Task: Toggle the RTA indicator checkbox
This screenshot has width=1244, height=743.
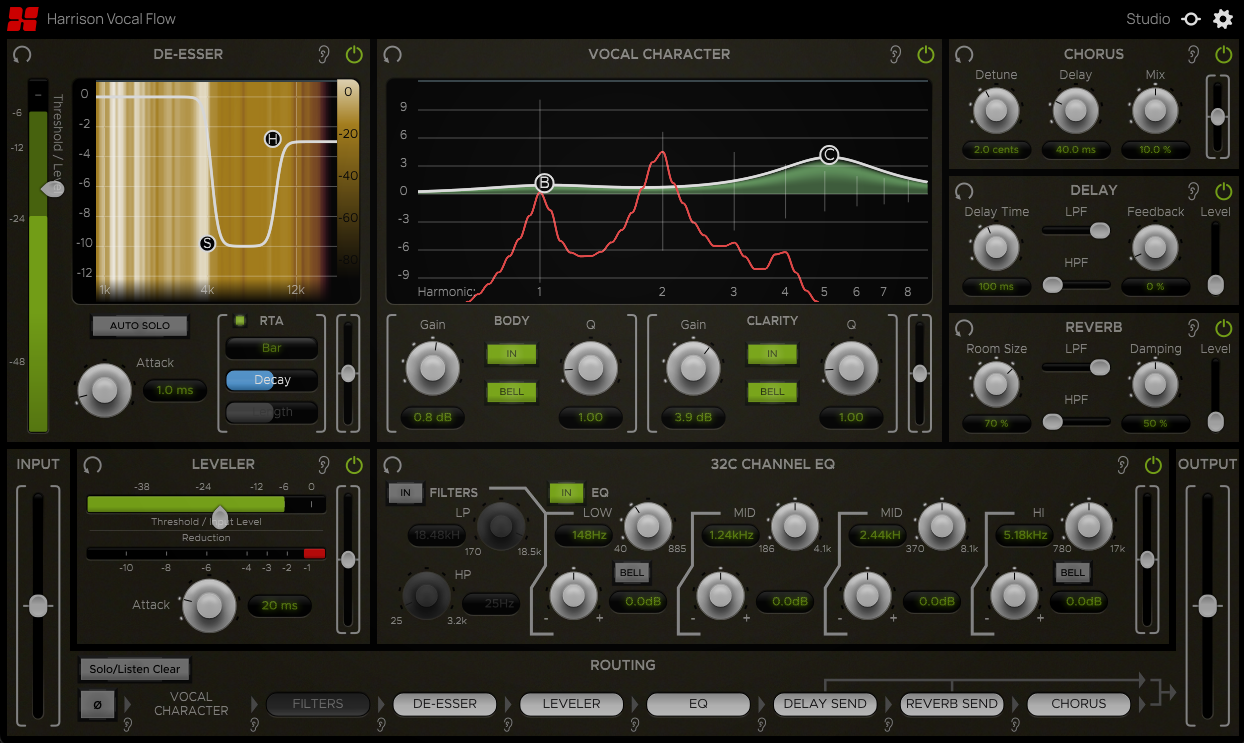Action: point(240,321)
